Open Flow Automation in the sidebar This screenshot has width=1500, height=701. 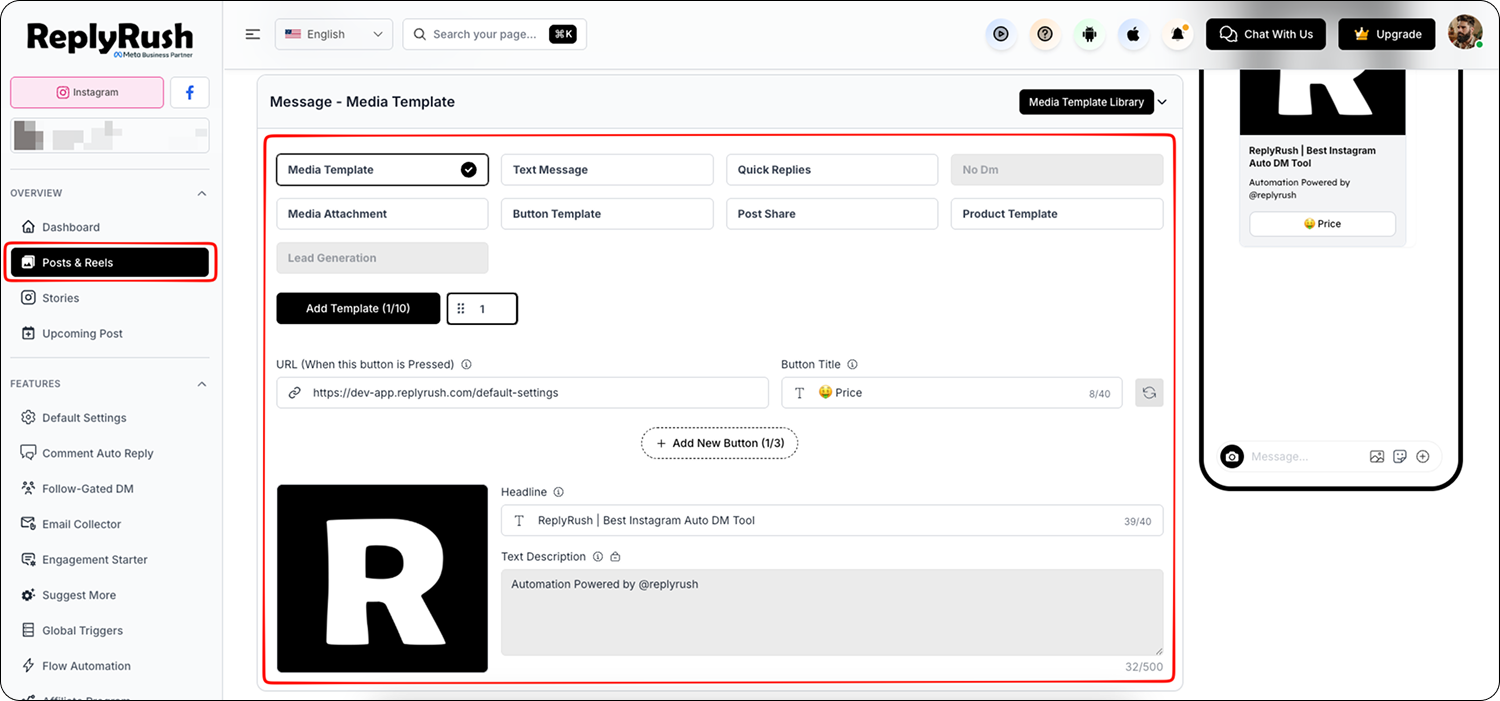point(110,666)
